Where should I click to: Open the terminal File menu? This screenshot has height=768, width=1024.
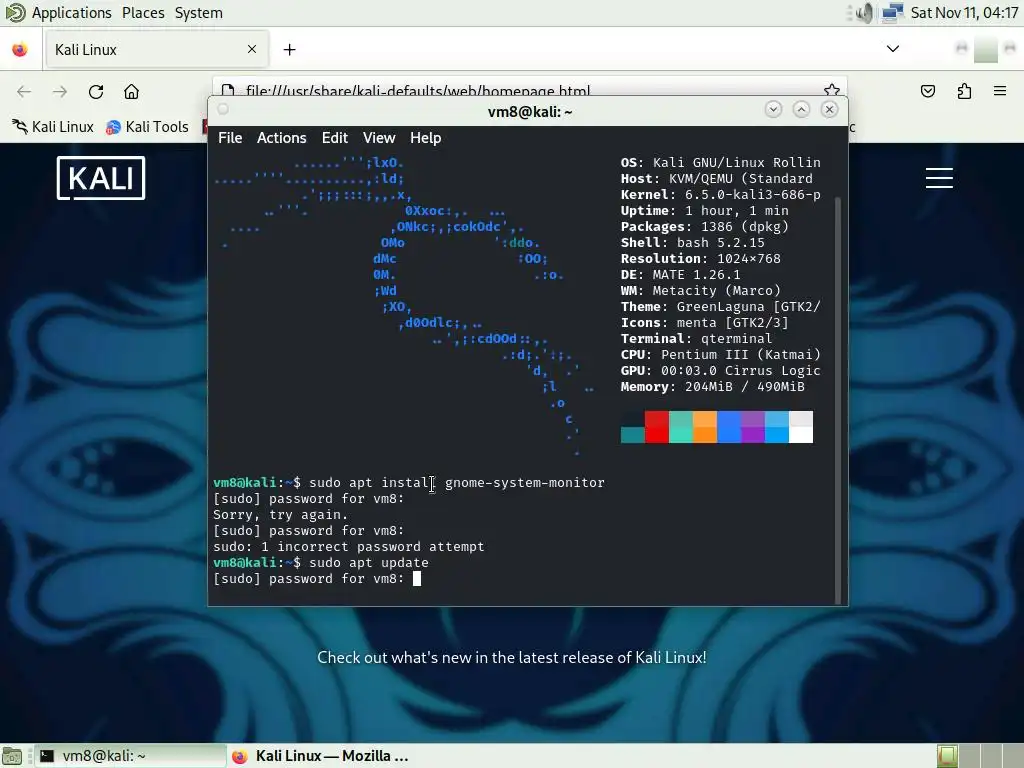[x=230, y=138]
